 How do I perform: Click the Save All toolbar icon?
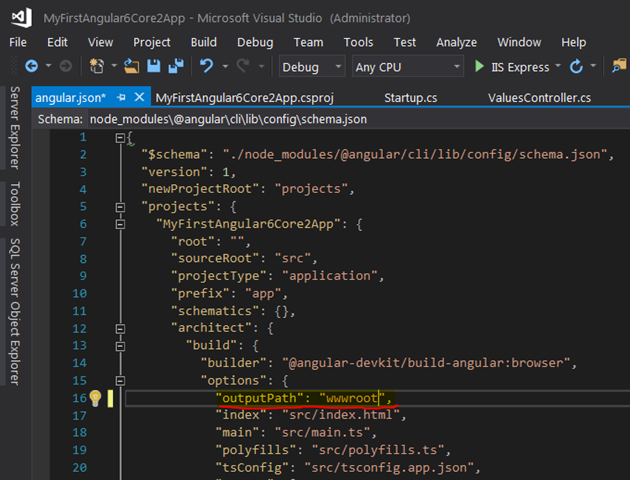pos(175,67)
